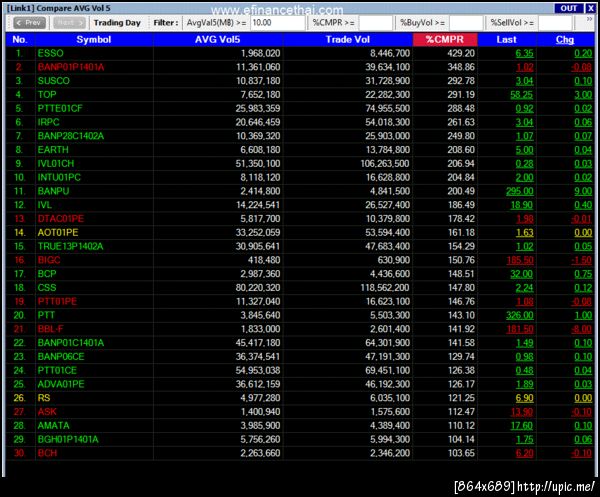Screen dimensions: 600x497
Task: Select the IVL01CH symbol
Action: (55, 163)
